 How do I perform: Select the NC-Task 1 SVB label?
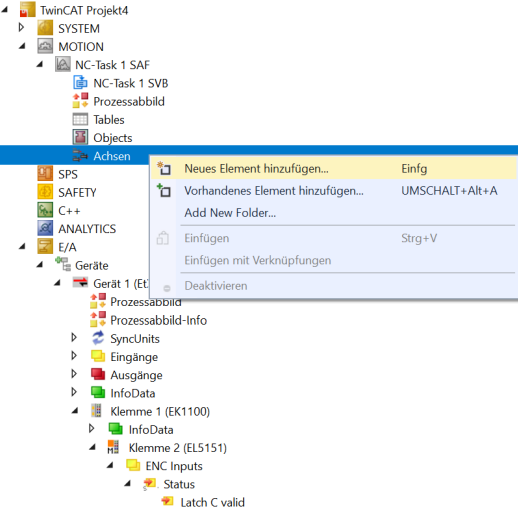(131, 83)
